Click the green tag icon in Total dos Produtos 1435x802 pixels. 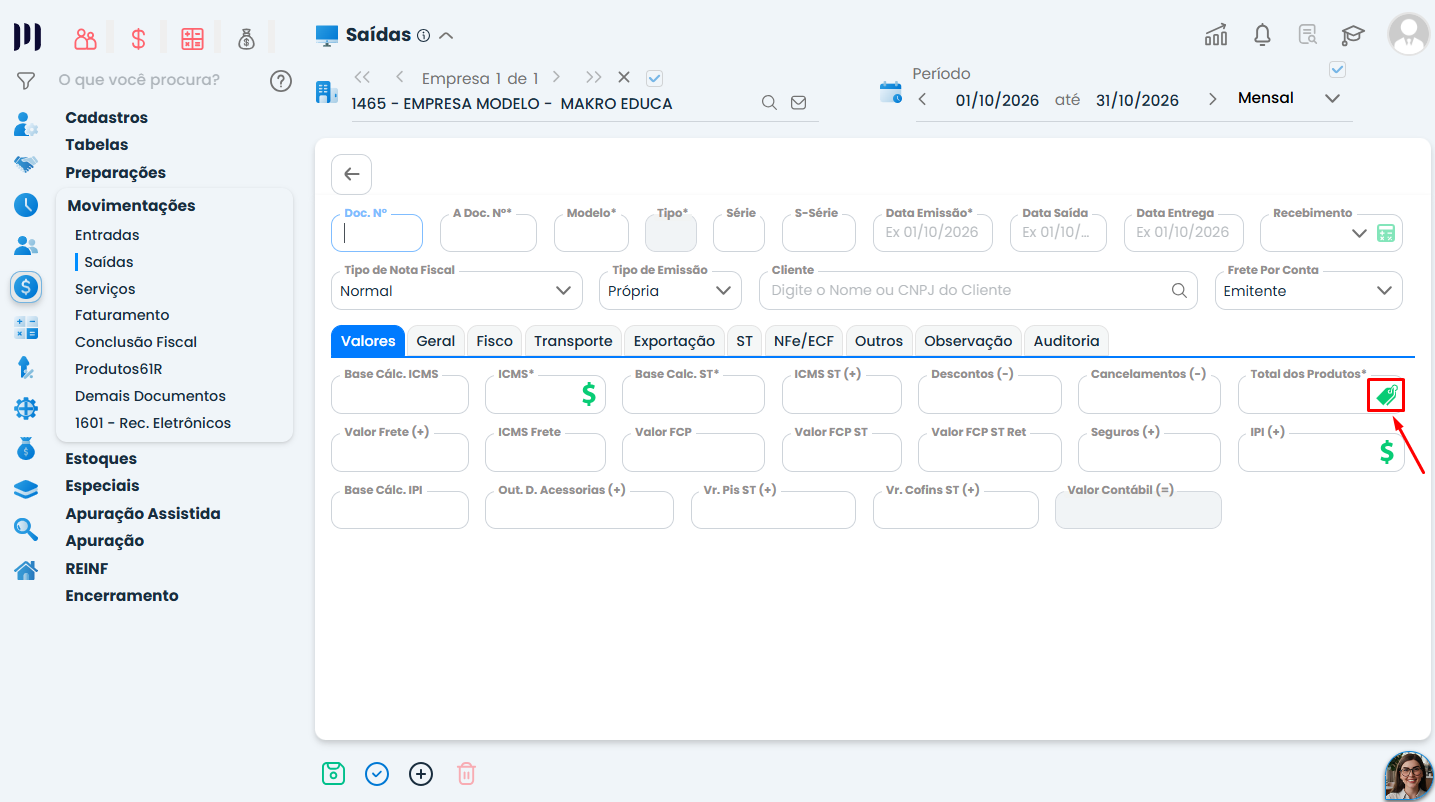[x=1386, y=395]
